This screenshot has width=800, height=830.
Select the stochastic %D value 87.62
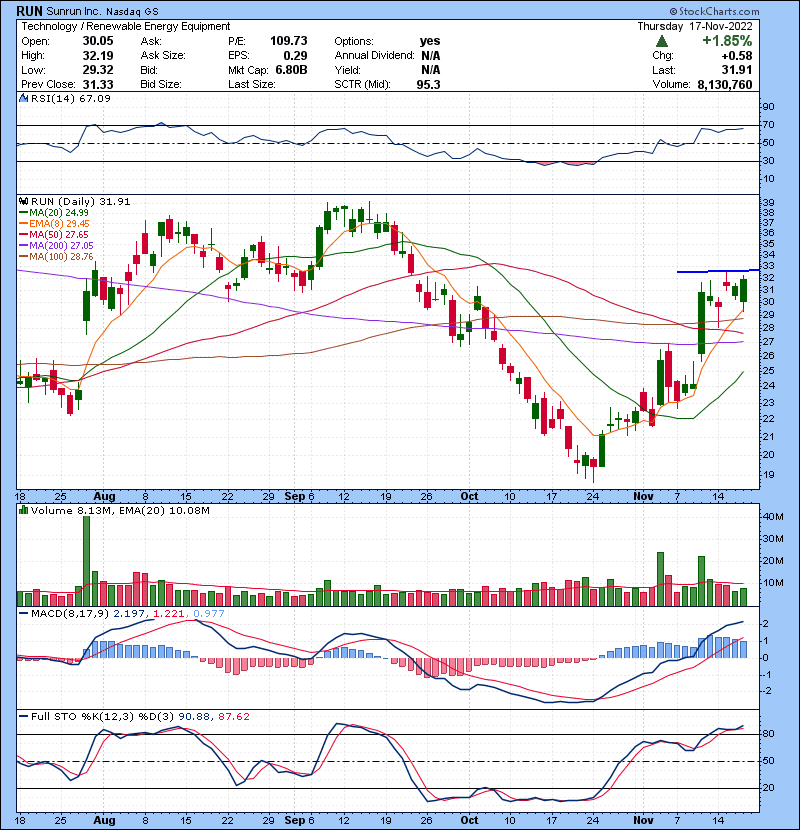[x=233, y=716]
